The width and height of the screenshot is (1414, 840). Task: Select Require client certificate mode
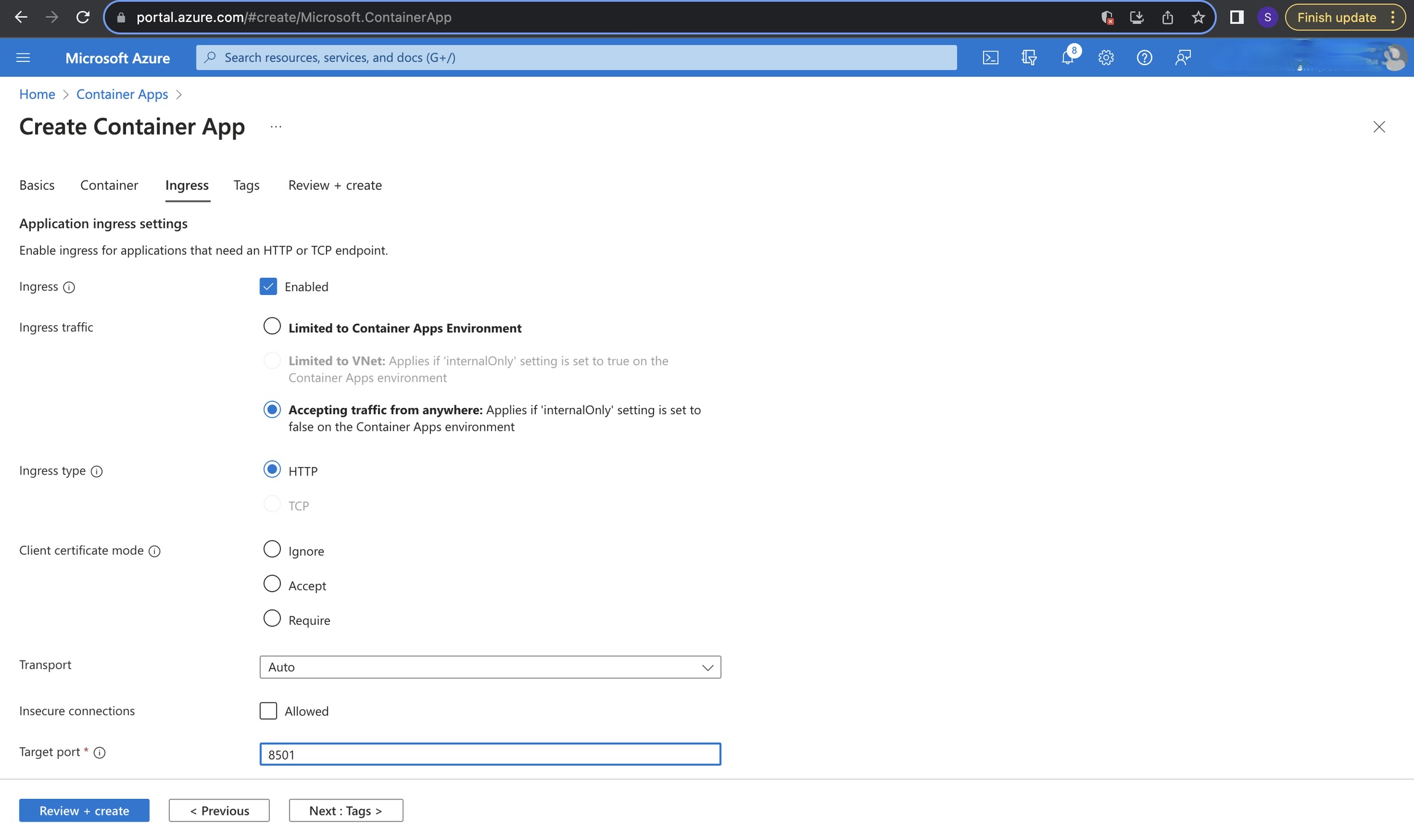(272, 618)
